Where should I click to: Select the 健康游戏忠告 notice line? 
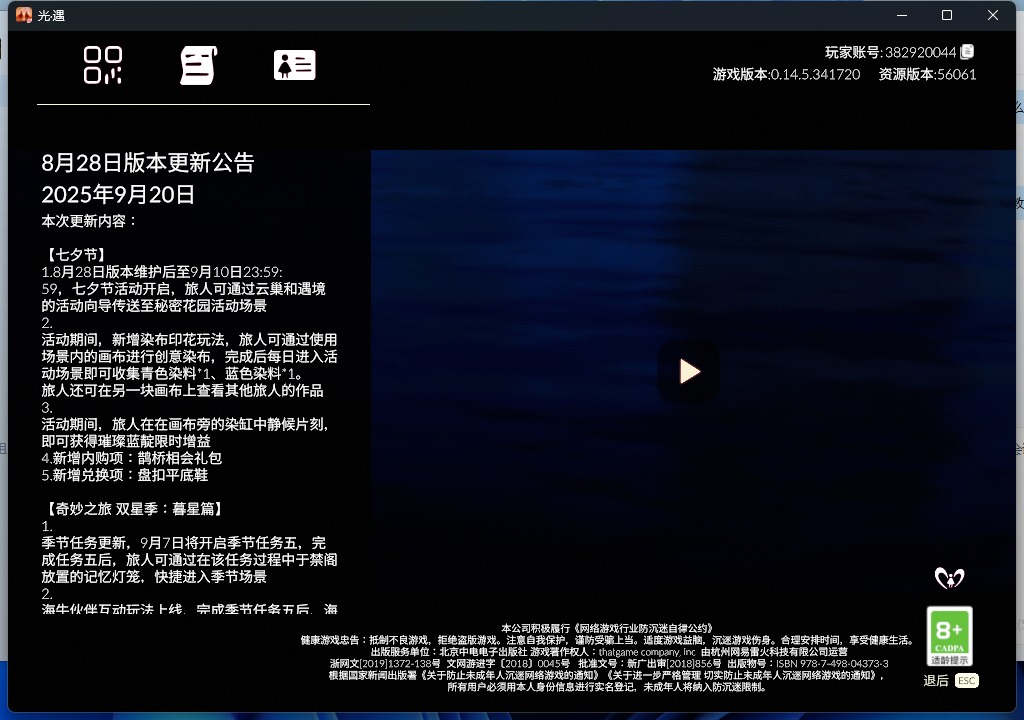point(607,640)
